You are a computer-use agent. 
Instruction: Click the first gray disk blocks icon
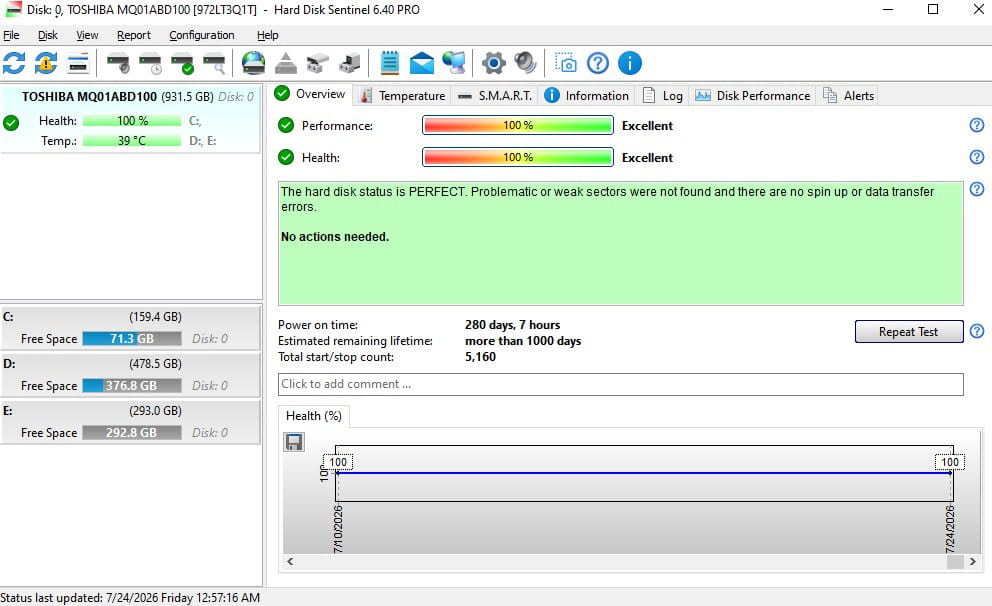[x=318, y=63]
